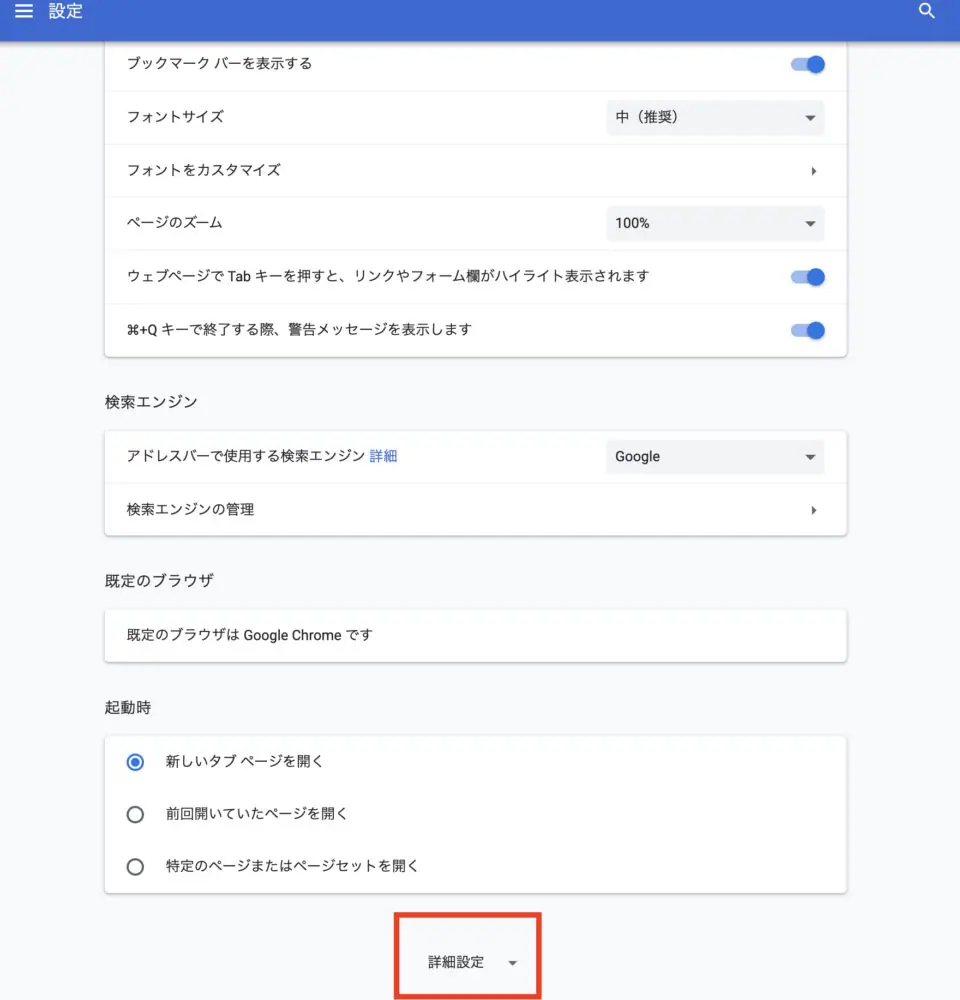Image resolution: width=960 pixels, height=1000 pixels.
Task: Disable Tab key highlight toggle
Action: point(808,277)
